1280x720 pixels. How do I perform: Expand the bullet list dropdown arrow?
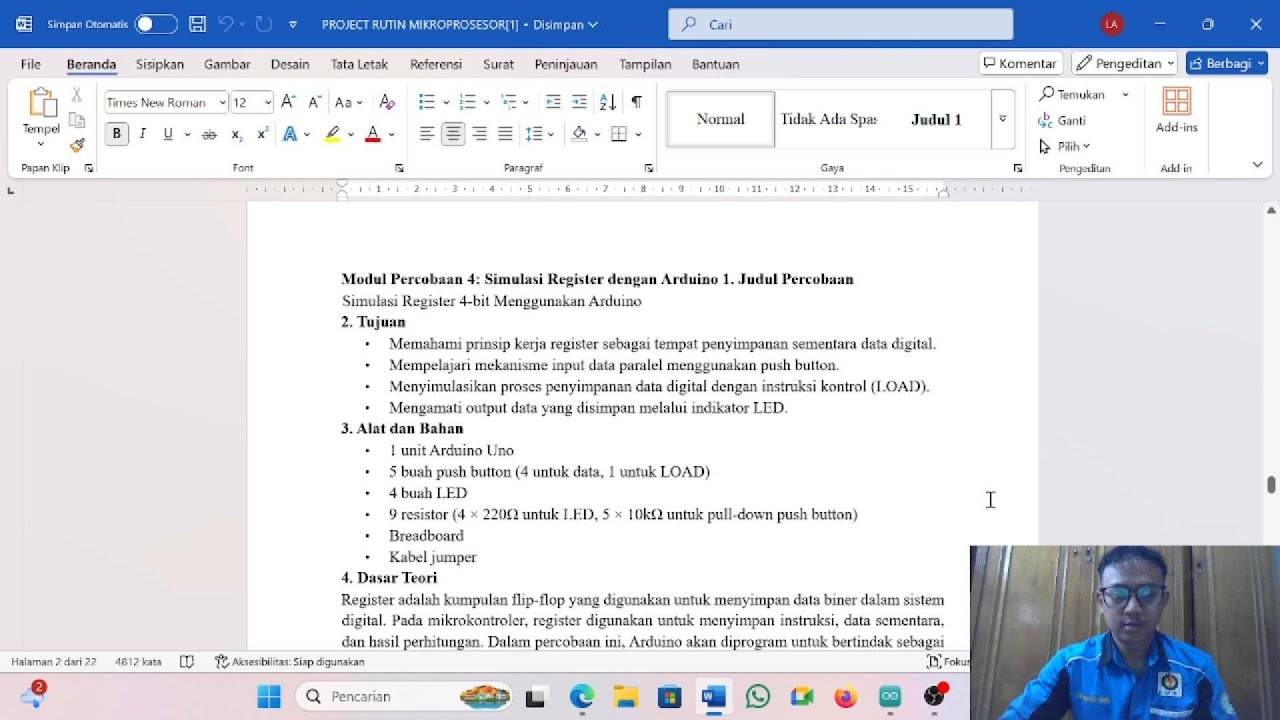446,102
